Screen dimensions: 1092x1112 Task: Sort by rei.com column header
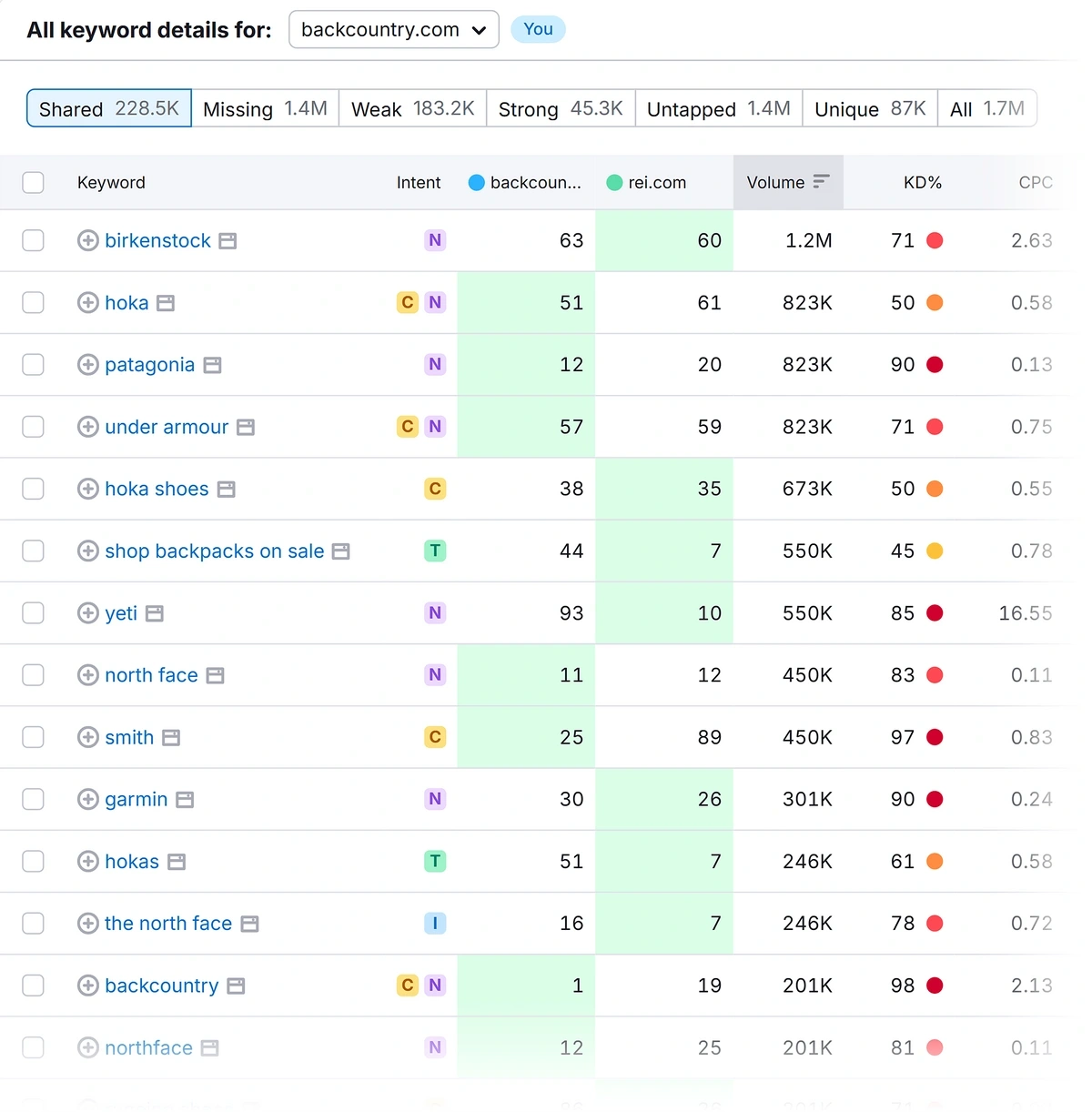647,182
